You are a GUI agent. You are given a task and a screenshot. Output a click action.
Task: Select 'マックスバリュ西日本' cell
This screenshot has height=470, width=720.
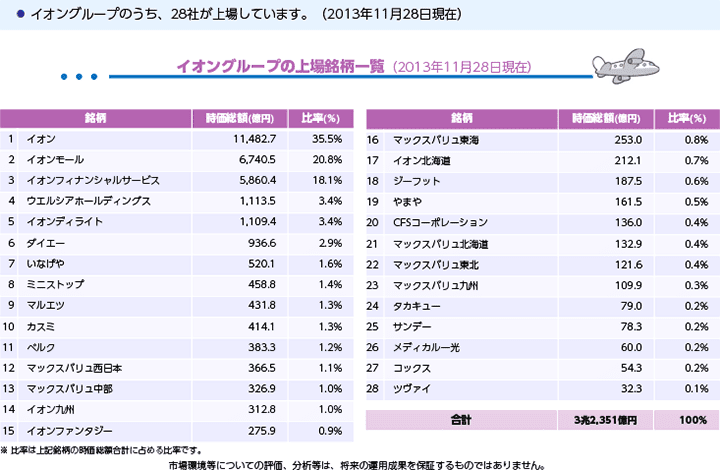[x=74, y=368]
